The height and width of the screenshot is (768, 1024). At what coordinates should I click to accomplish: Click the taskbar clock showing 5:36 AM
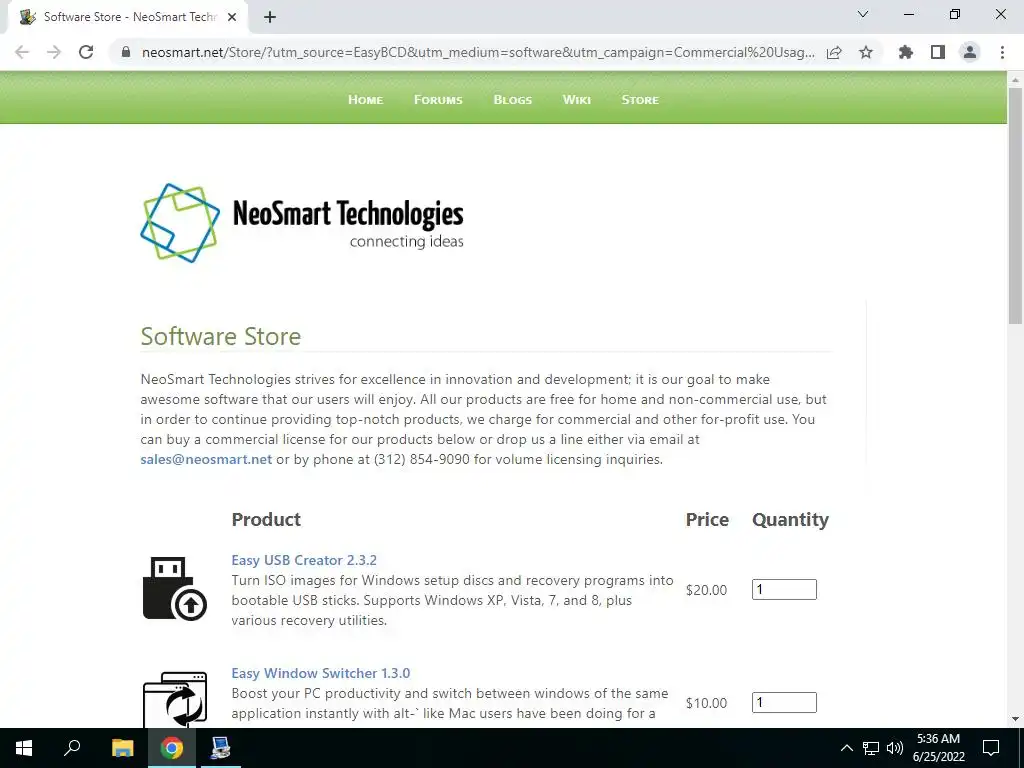[x=938, y=748]
